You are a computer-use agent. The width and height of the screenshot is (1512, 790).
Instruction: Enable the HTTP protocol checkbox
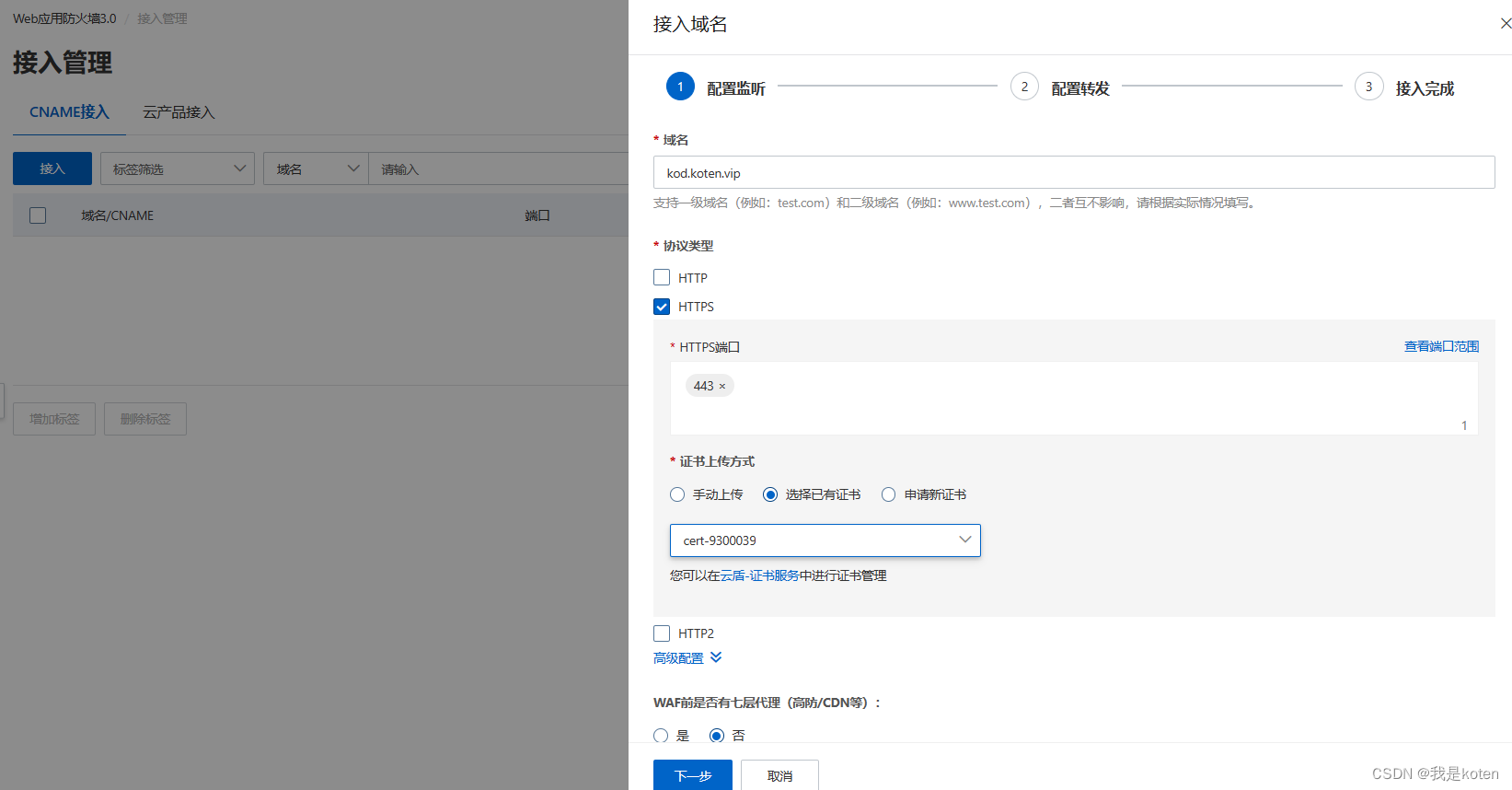[x=662, y=277]
